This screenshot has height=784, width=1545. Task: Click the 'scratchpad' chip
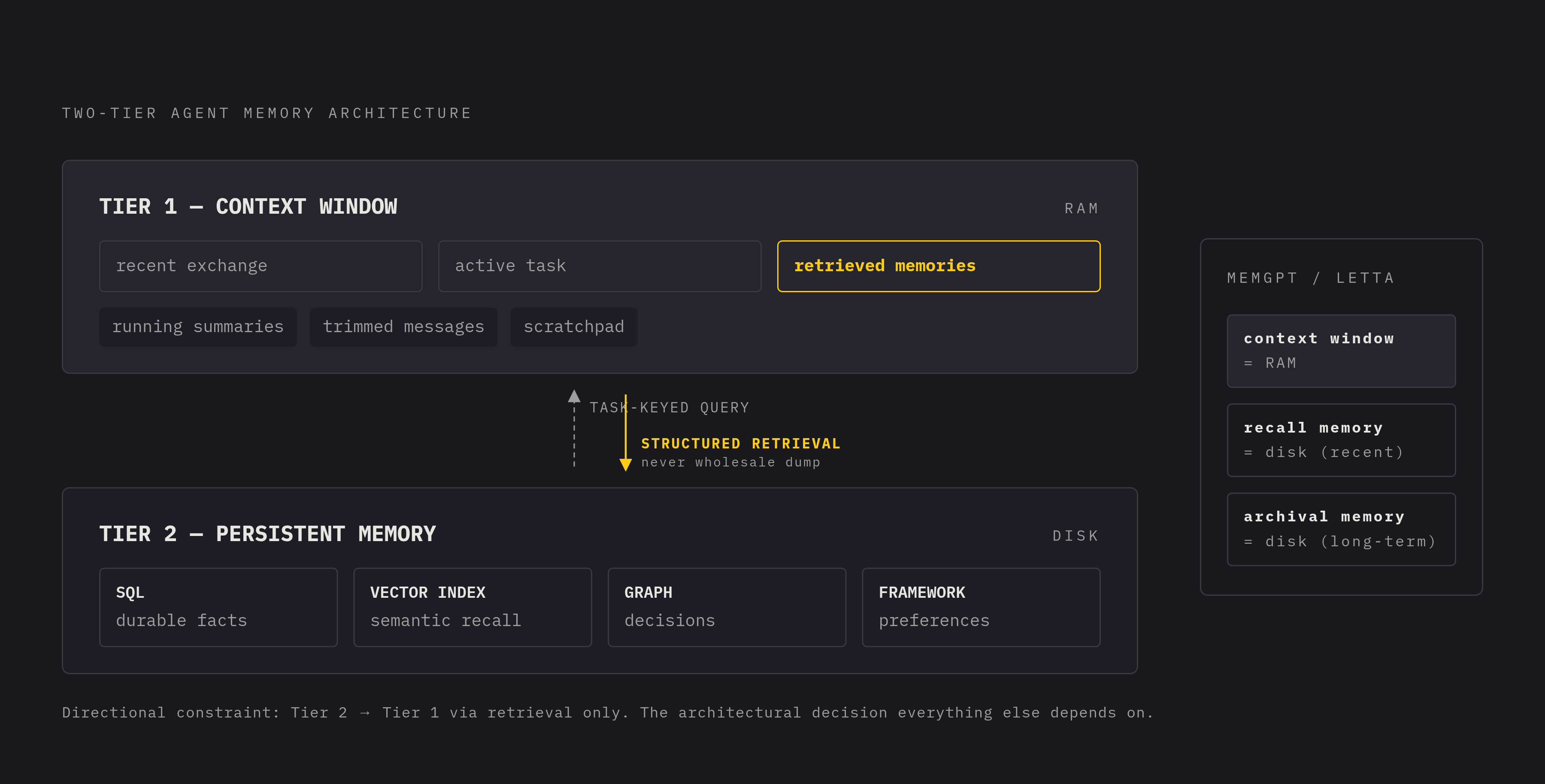click(574, 327)
